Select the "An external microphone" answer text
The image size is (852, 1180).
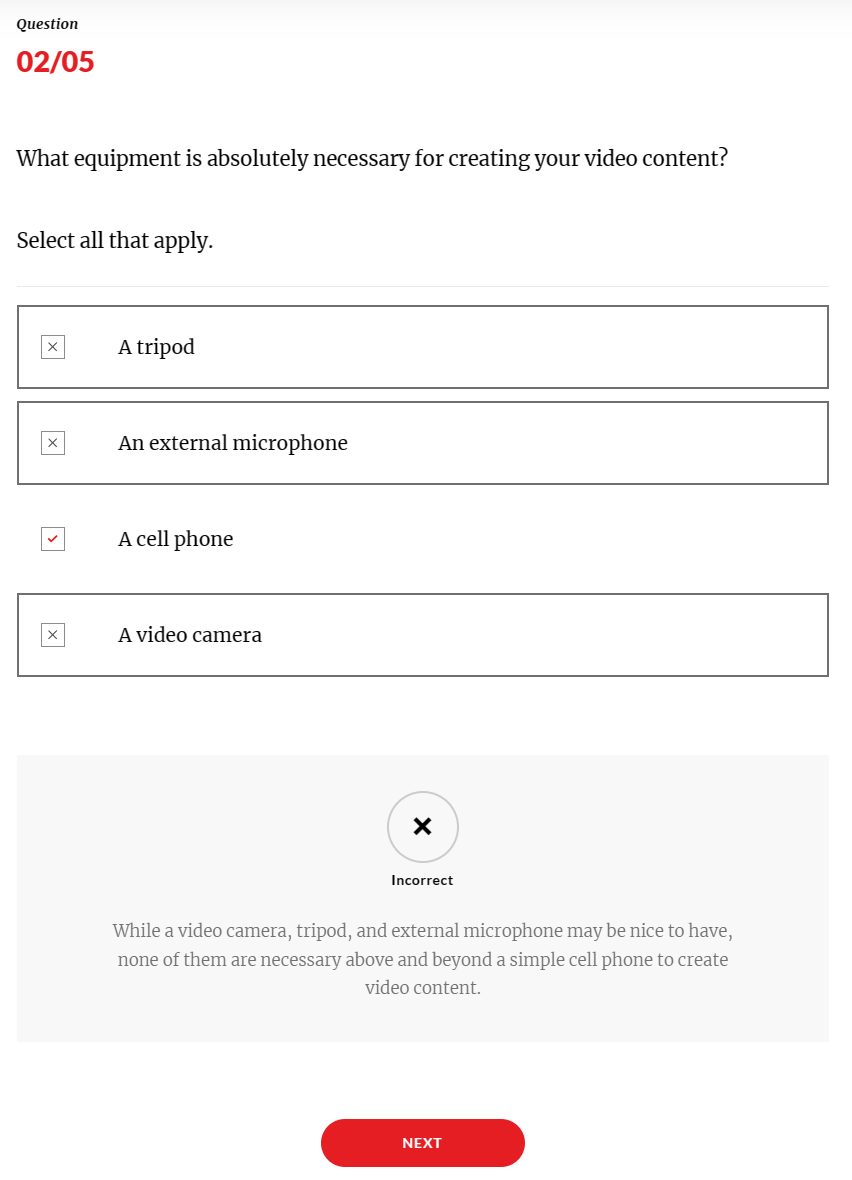point(233,443)
